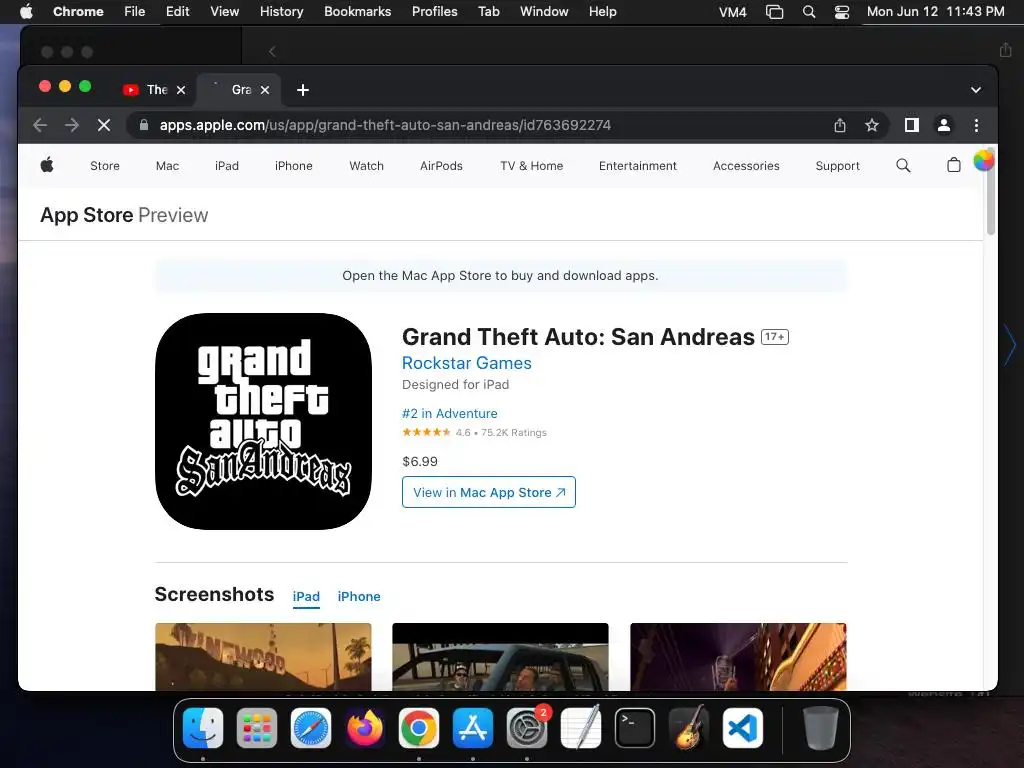Open the Vinewood sign screenshot thumbnail

click(x=263, y=656)
